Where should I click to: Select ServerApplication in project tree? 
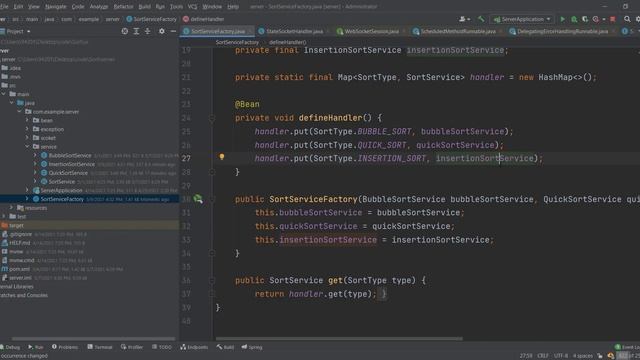click(61, 190)
